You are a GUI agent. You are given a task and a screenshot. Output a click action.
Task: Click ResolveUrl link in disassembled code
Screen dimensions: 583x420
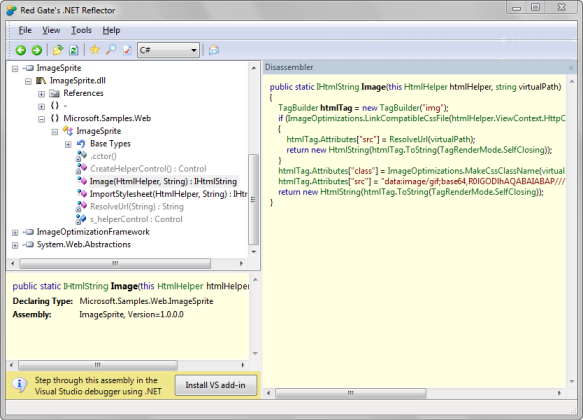(x=408, y=139)
